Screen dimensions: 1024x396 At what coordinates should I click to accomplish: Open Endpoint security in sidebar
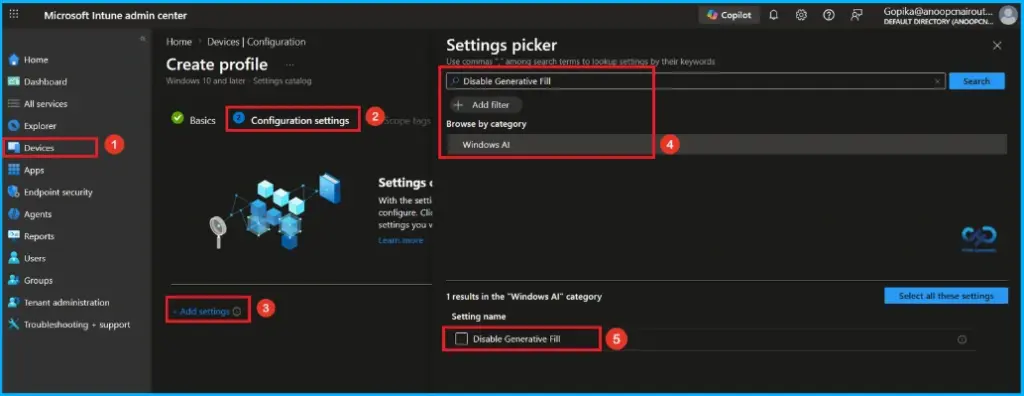(58, 192)
